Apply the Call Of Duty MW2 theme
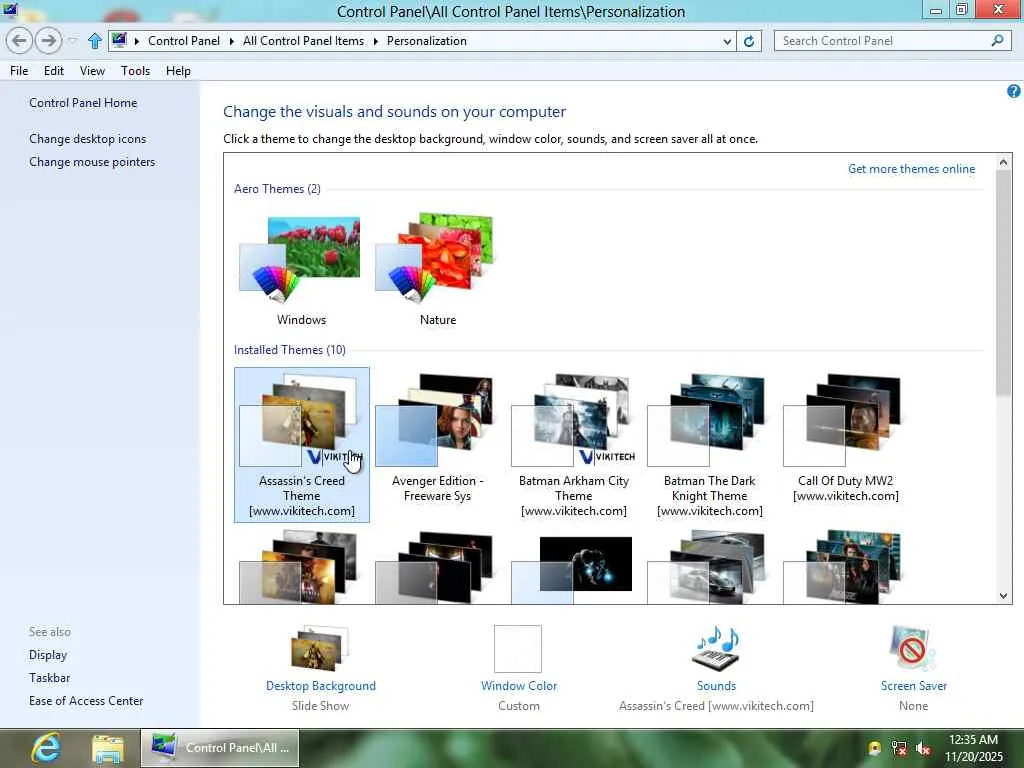This screenshot has width=1024, height=768. point(846,438)
